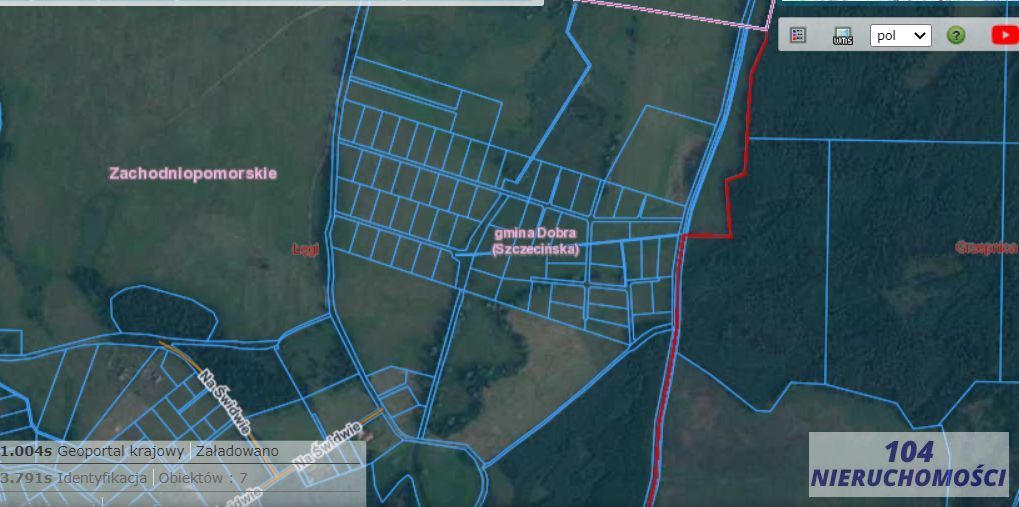Click the 'Geoportal krajowy' status entry
The height and width of the screenshot is (507, 1019).
click(121, 451)
